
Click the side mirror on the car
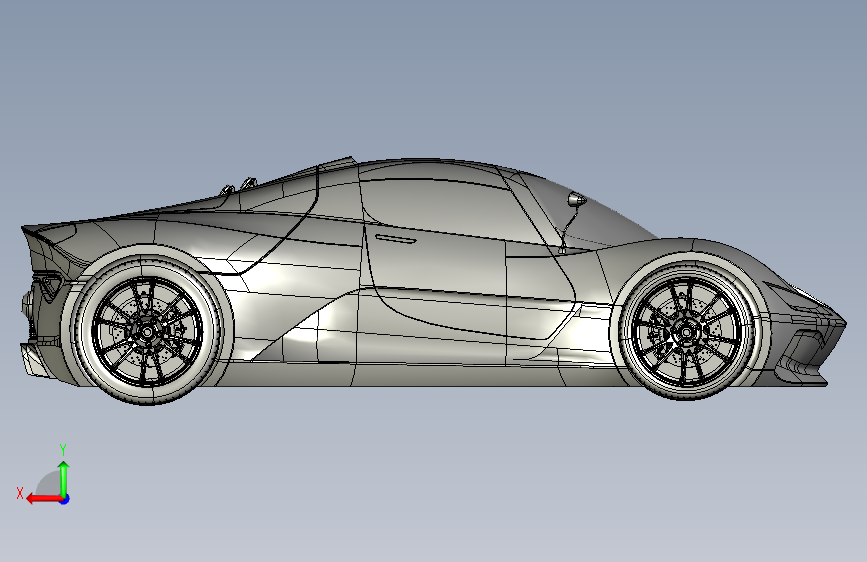576,199
